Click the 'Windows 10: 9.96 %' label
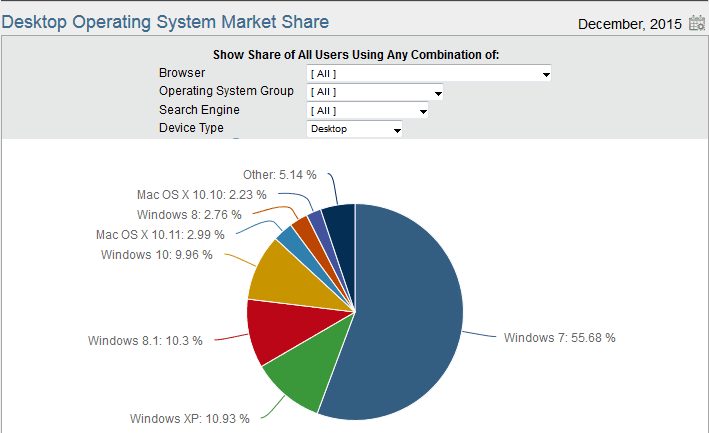Image resolution: width=709 pixels, height=433 pixels. (156, 254)
